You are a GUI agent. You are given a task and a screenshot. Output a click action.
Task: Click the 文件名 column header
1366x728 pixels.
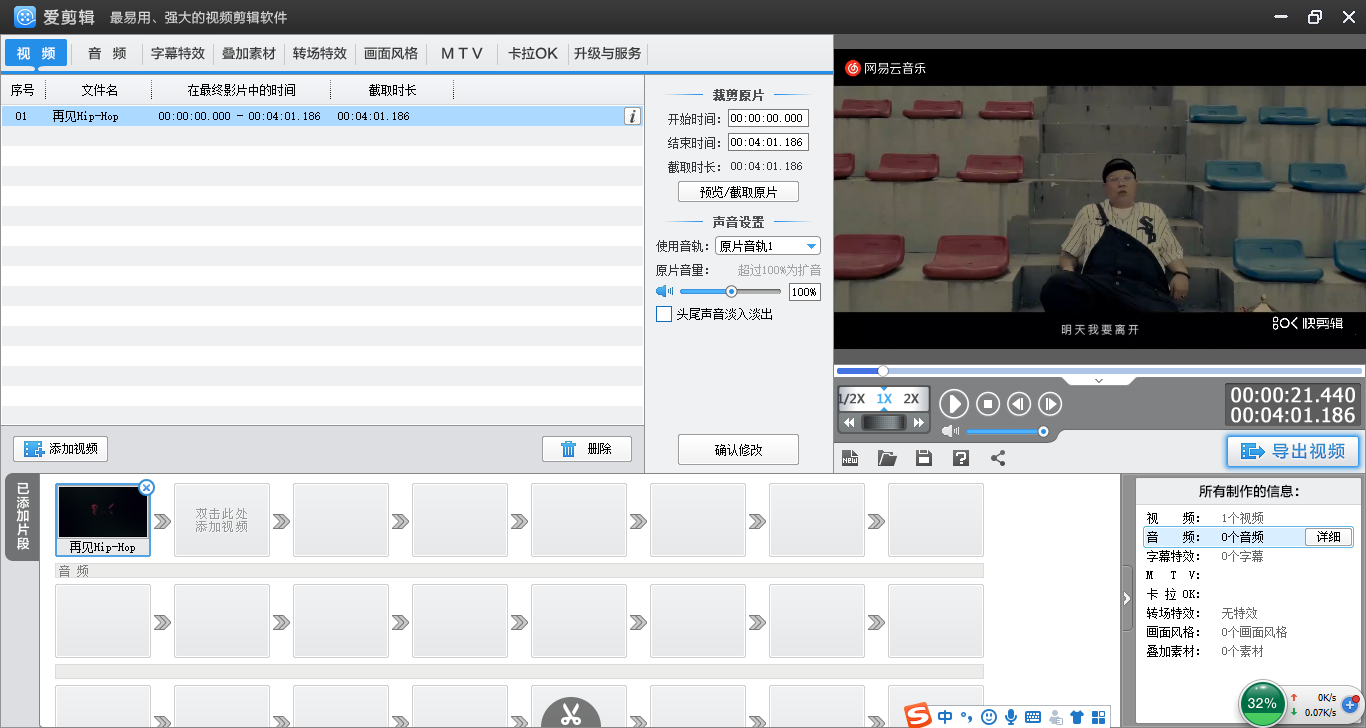[x=99, y=90]
